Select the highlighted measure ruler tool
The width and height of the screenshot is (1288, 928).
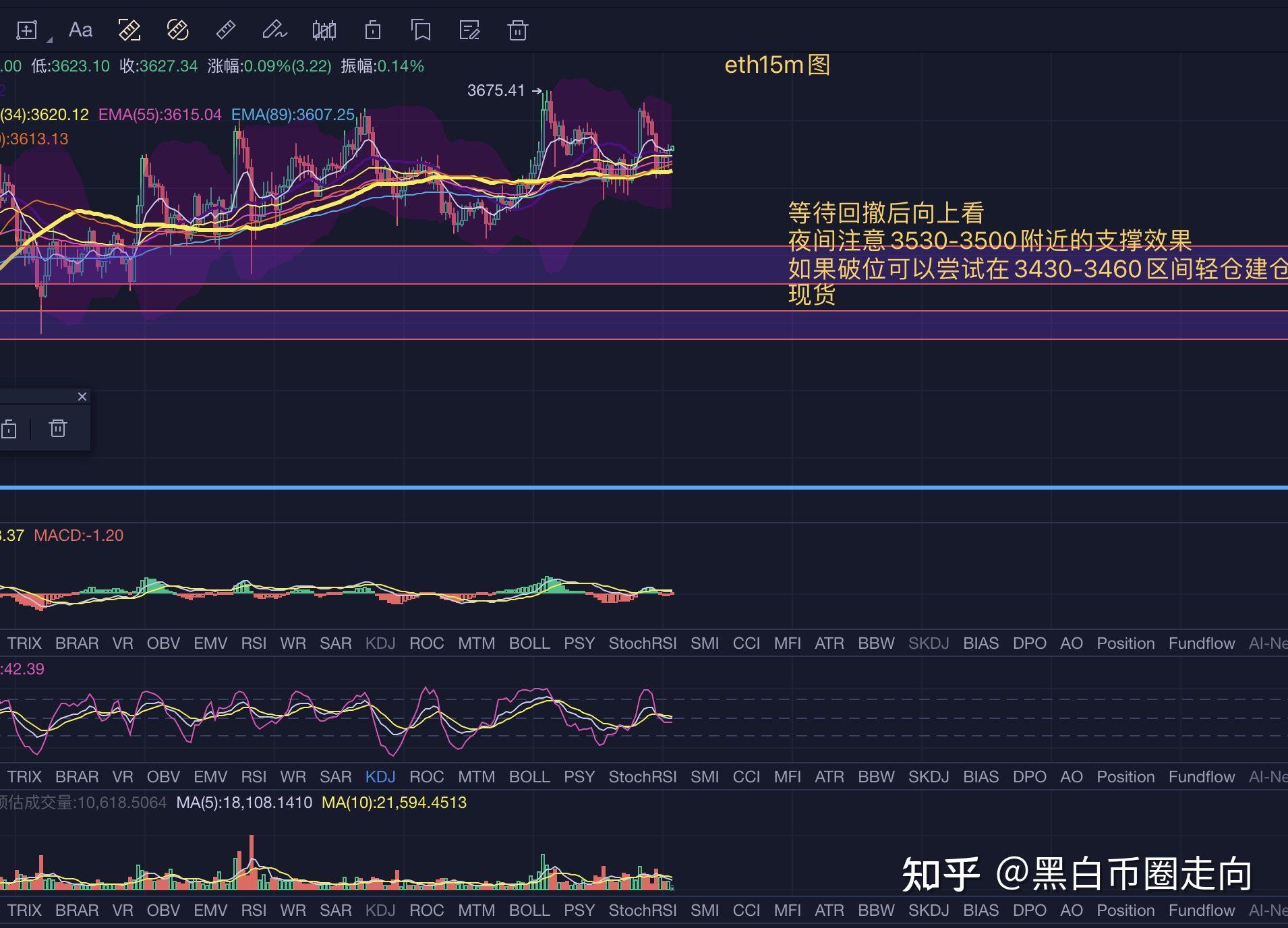tap(129, 30)
